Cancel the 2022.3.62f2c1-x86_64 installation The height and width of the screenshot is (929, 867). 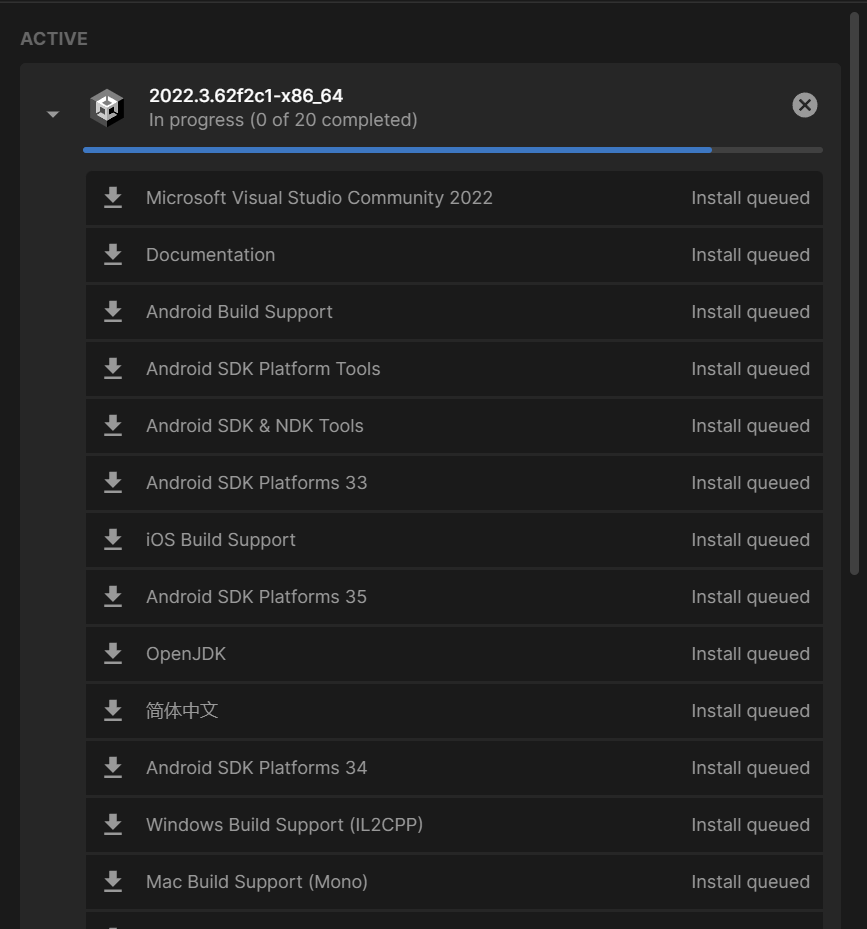(805, 105)
